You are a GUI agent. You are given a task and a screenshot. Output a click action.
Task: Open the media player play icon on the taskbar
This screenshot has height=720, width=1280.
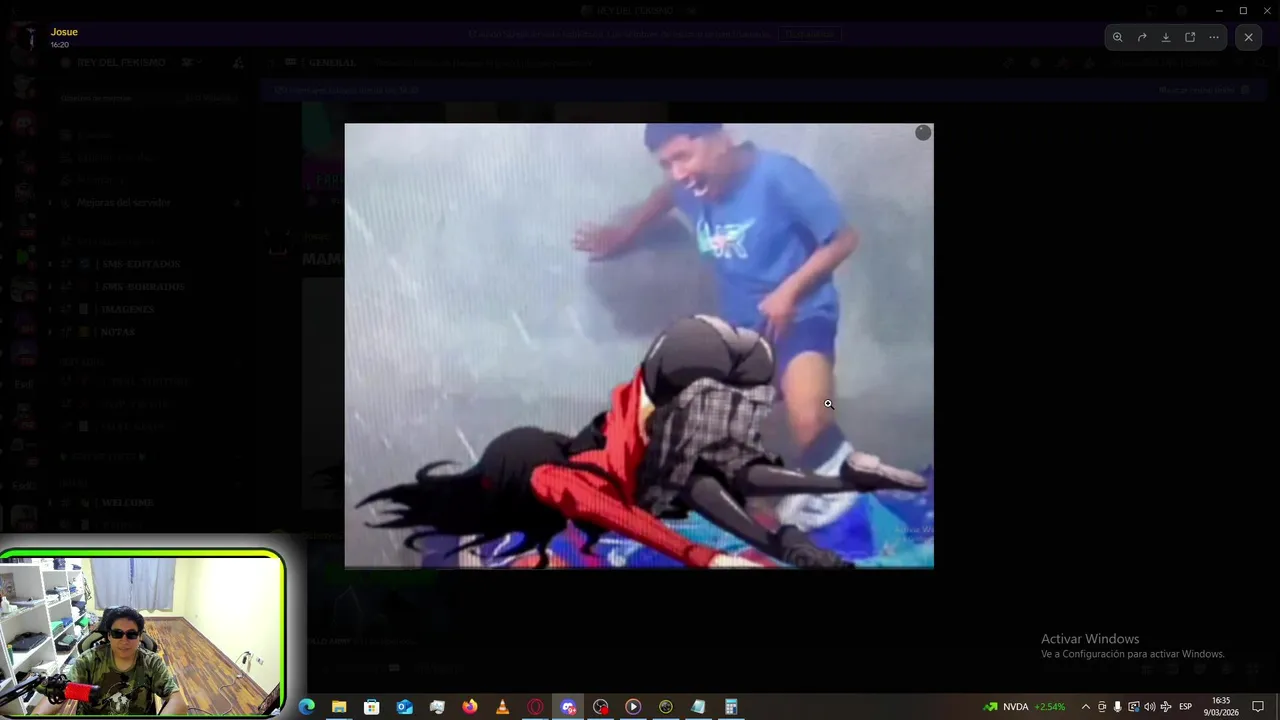(633, 707)
